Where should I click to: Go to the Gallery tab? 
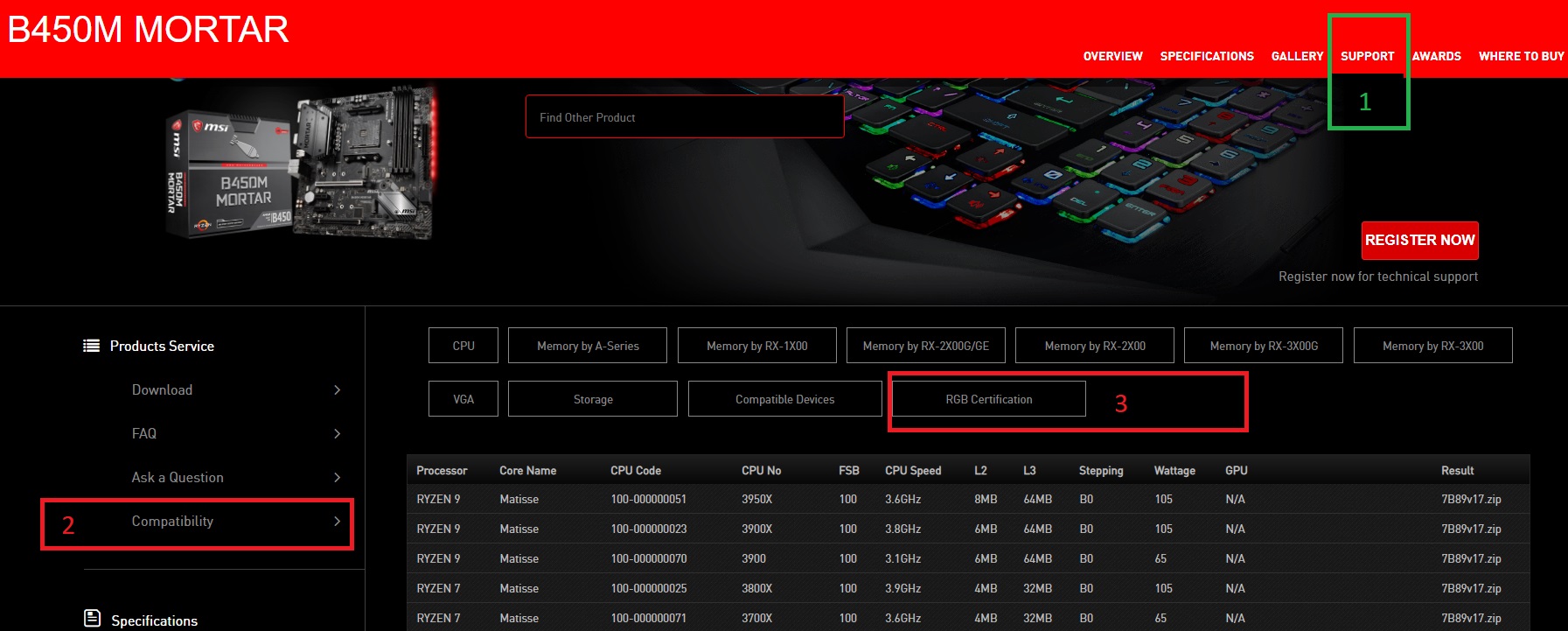[x=1297, y=56]
